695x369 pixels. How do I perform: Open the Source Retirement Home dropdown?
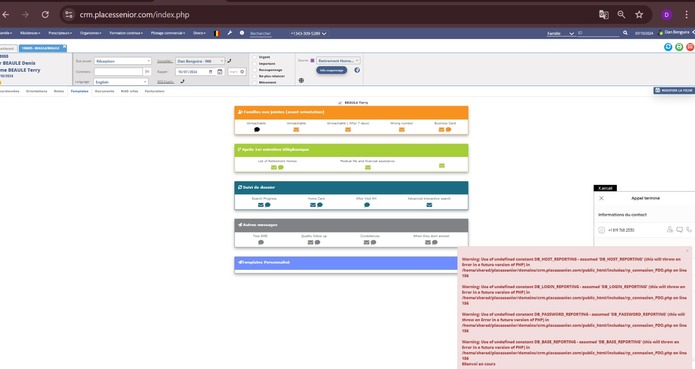pos(338,60)
